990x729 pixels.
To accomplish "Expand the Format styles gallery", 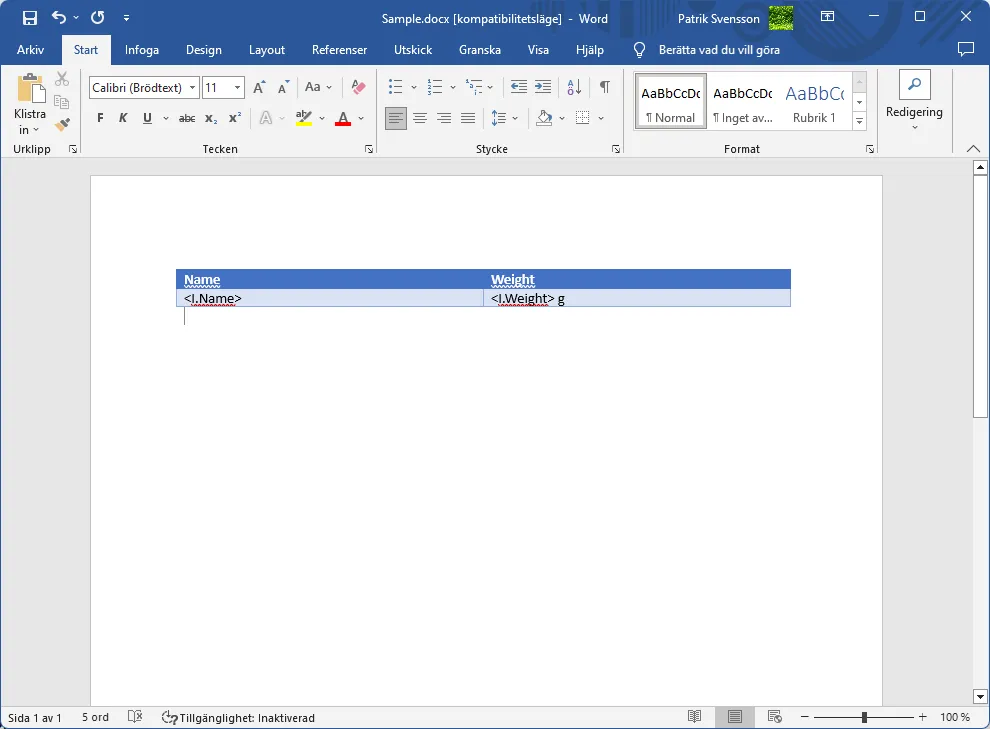I will click(x=859, y=121).
